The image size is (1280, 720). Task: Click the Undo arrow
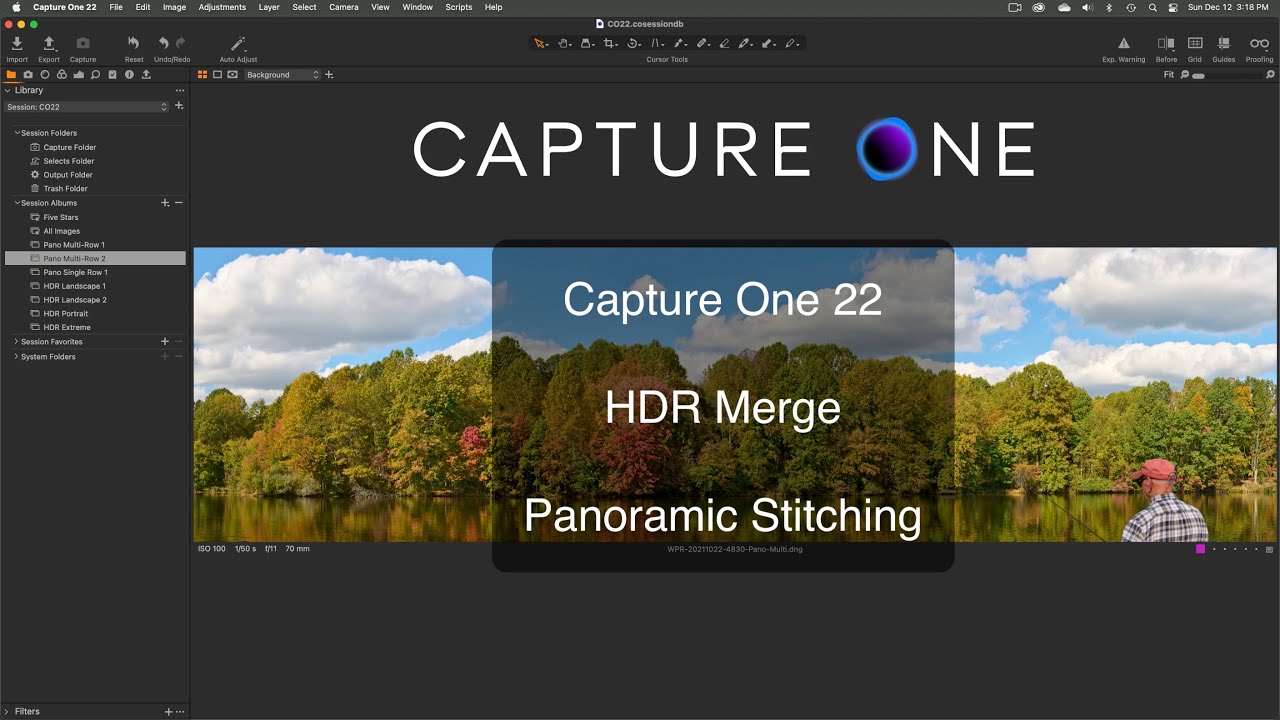163,43
